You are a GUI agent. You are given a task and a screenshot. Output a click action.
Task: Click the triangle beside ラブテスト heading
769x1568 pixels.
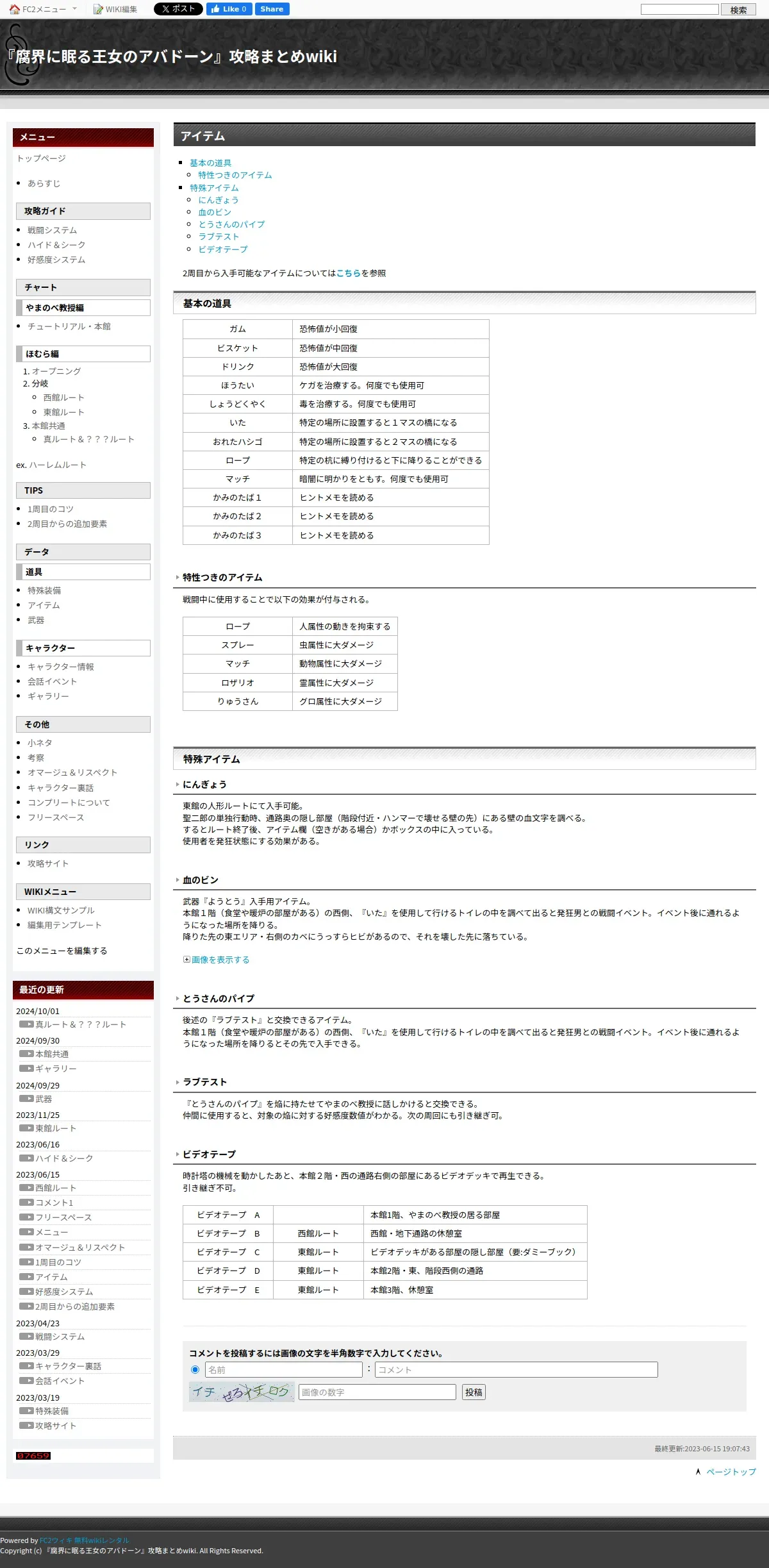[x=178, y=1082]
